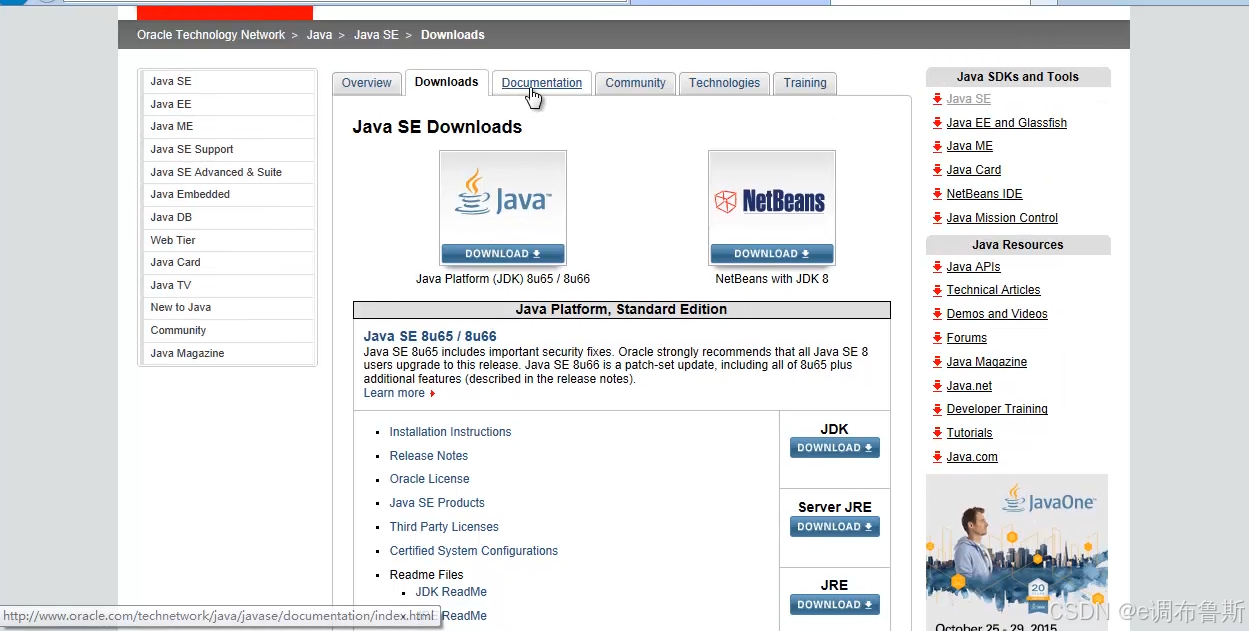
Task: Open Java EE and Glassfish link
Action: (1007, 123)
